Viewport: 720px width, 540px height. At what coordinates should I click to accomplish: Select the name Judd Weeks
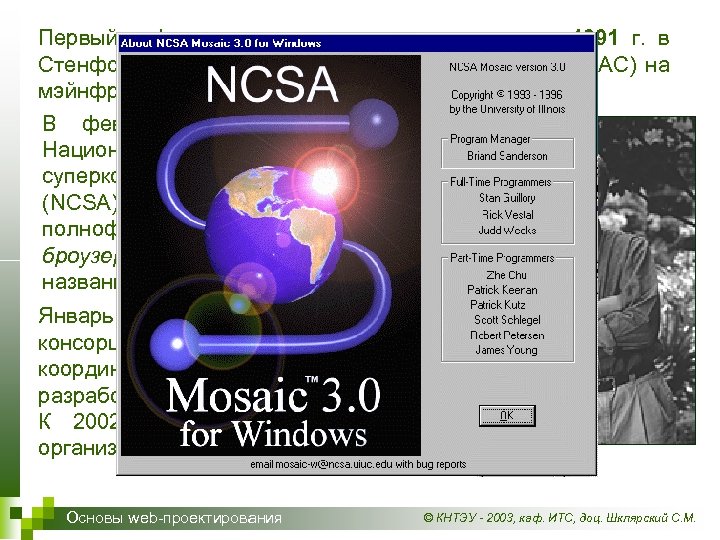507,230
